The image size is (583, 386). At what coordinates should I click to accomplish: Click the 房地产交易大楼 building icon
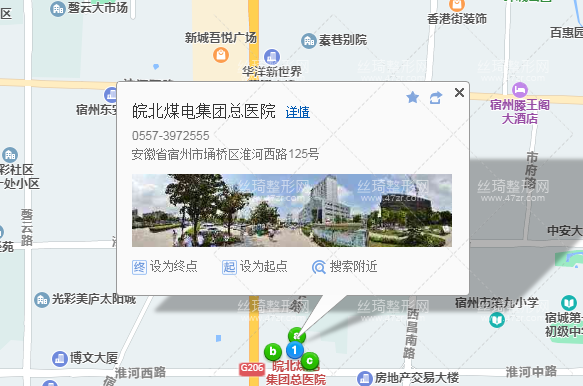tap(365, 379)
